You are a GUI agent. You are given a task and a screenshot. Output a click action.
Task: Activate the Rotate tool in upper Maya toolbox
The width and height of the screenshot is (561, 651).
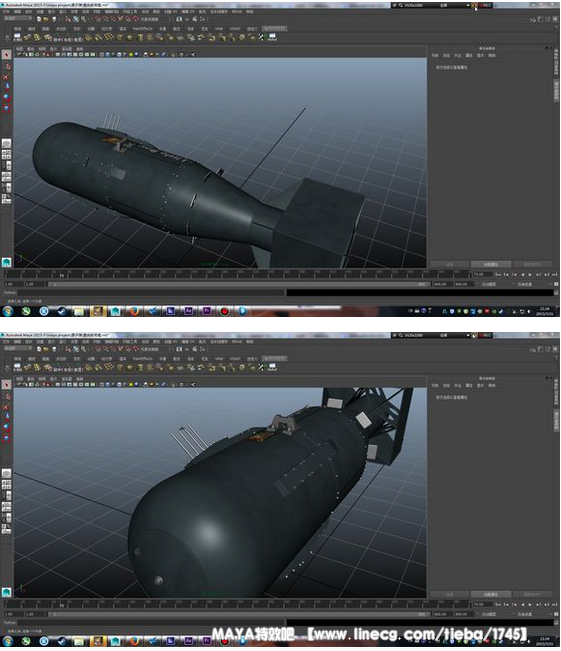pyautogui.click(x=6, y=97)
